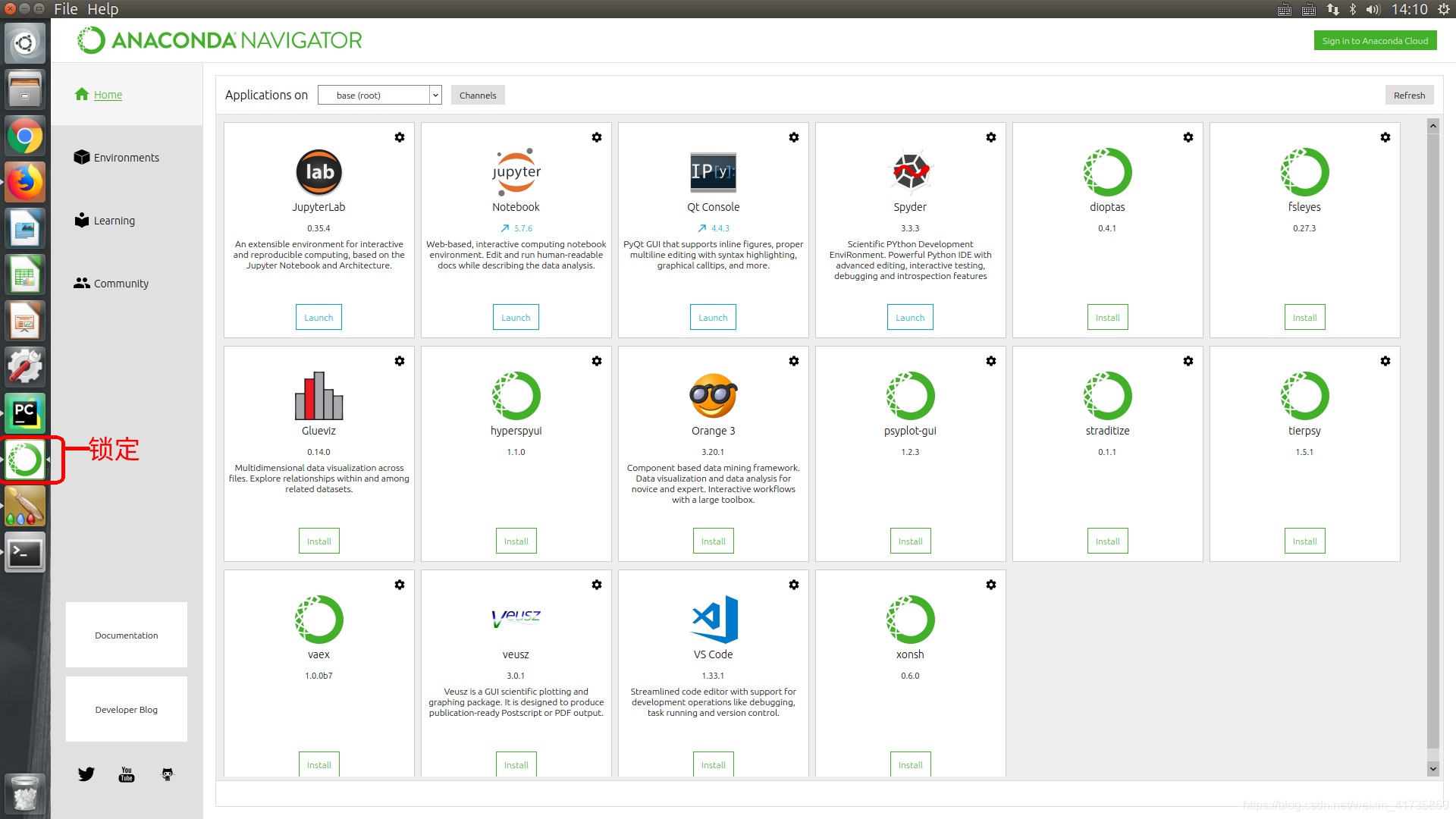Open the File menu

click(66, 9)
